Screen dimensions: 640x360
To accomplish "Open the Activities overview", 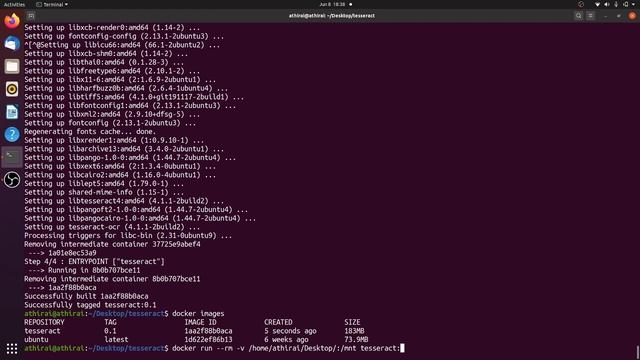I will click(14, 4).
